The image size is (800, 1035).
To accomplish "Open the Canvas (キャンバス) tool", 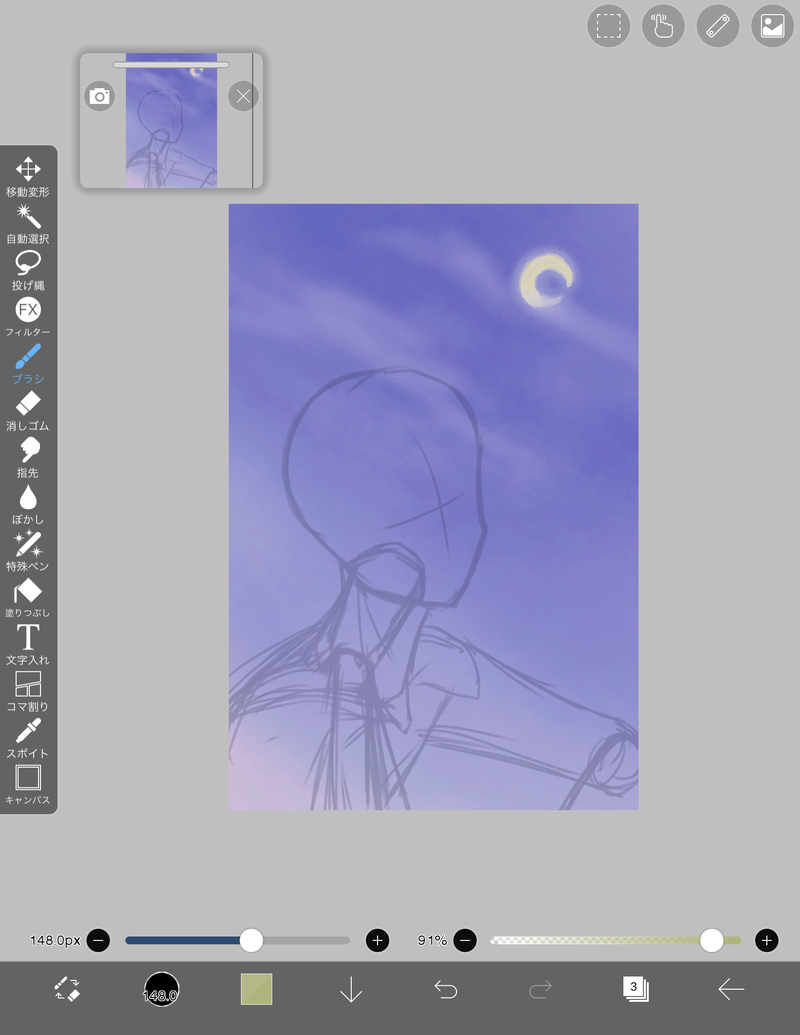I will [28, 785].
